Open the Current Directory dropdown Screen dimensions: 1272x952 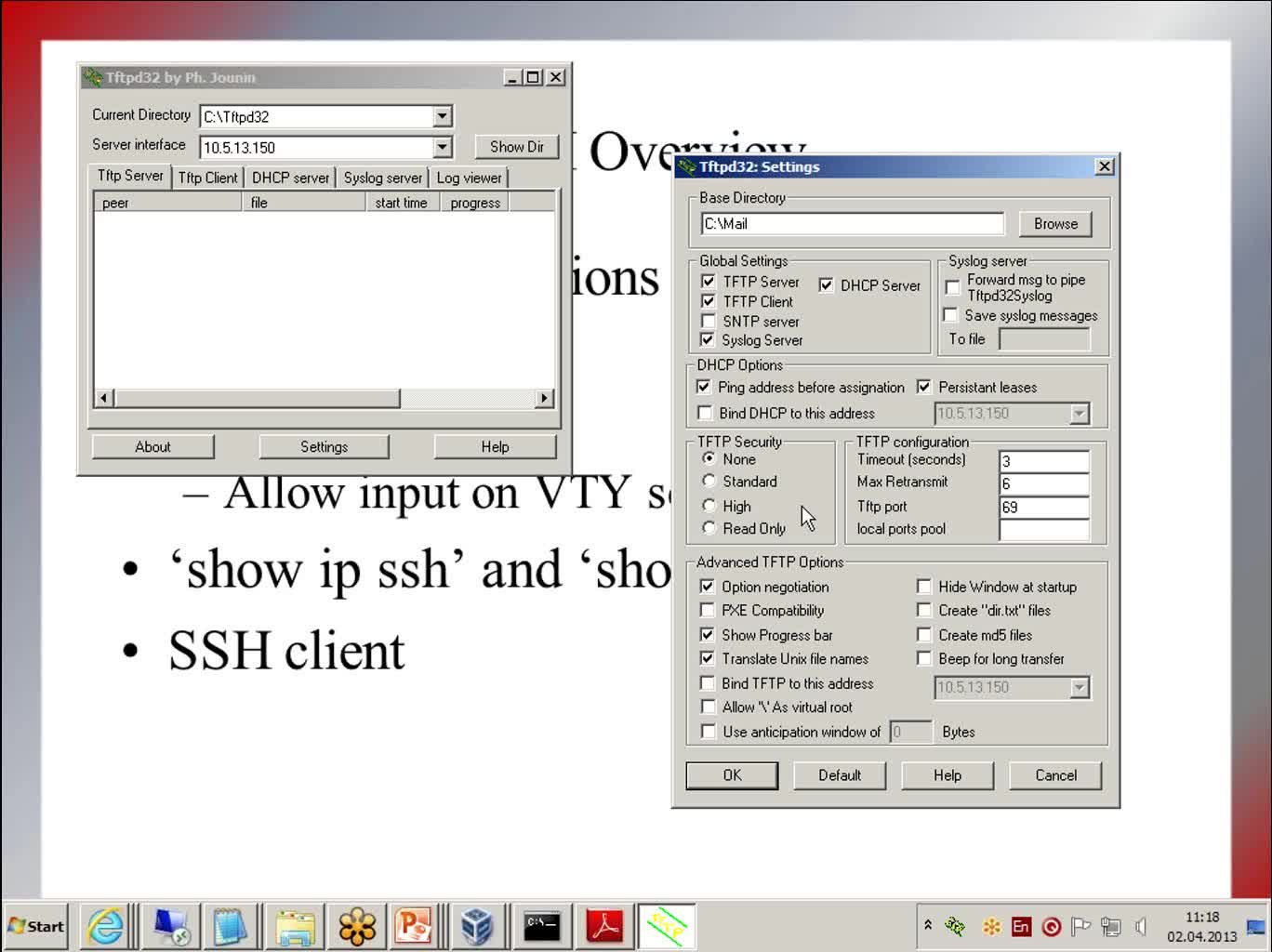(x=443, y=116)
